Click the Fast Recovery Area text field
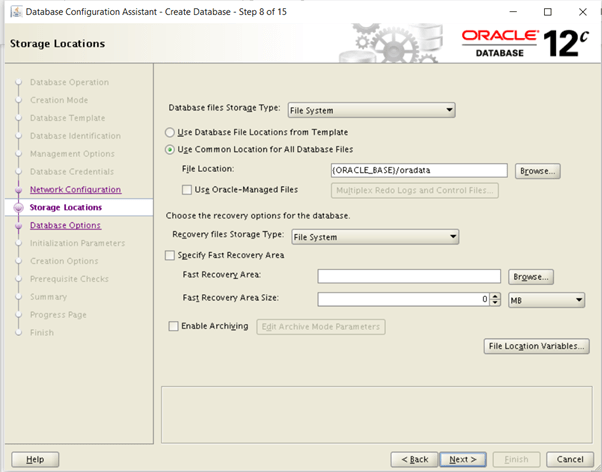Viewport: 602px width, 472px height. coord(408,276)
